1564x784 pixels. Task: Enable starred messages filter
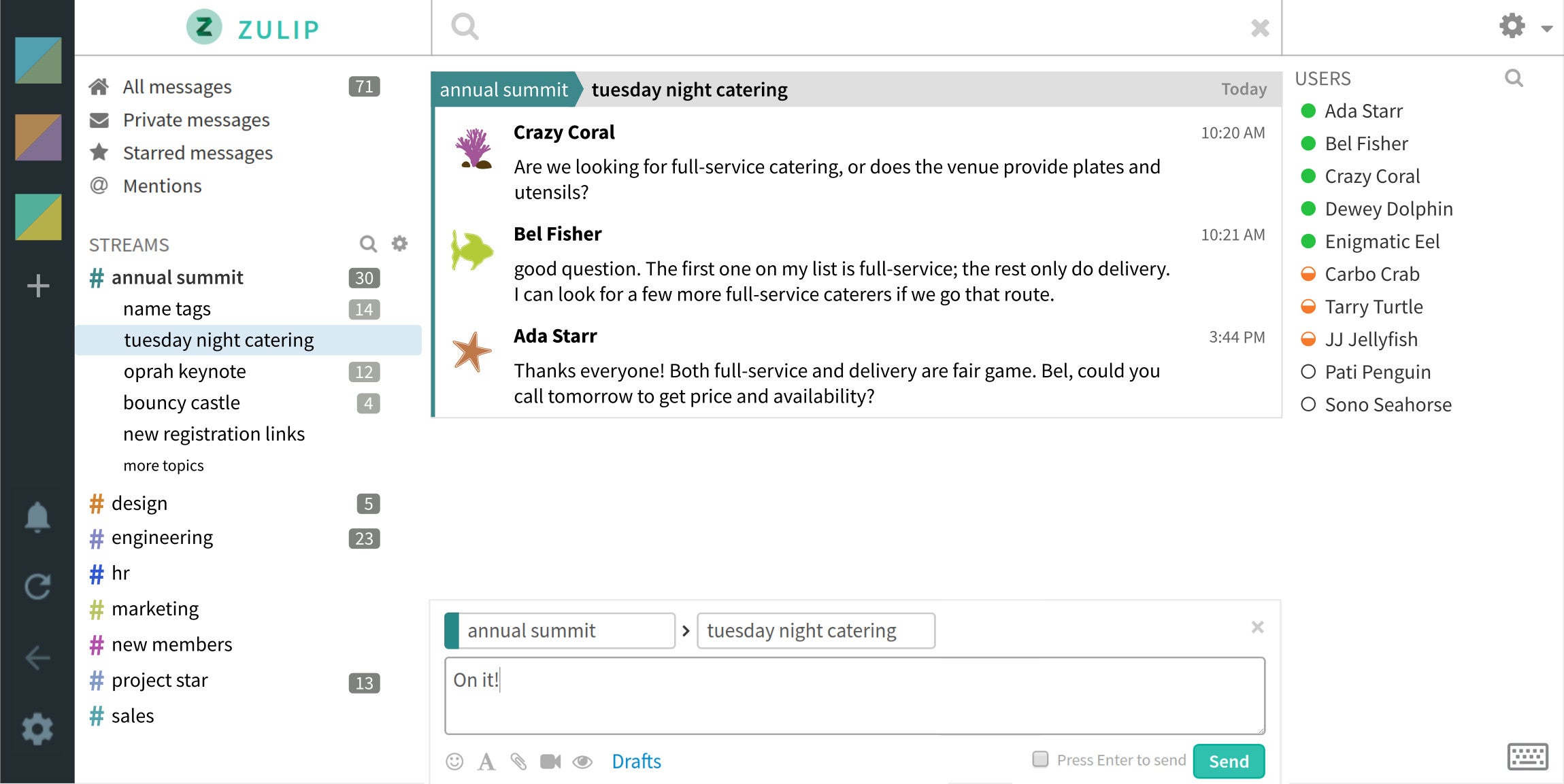tap(198, 152)
